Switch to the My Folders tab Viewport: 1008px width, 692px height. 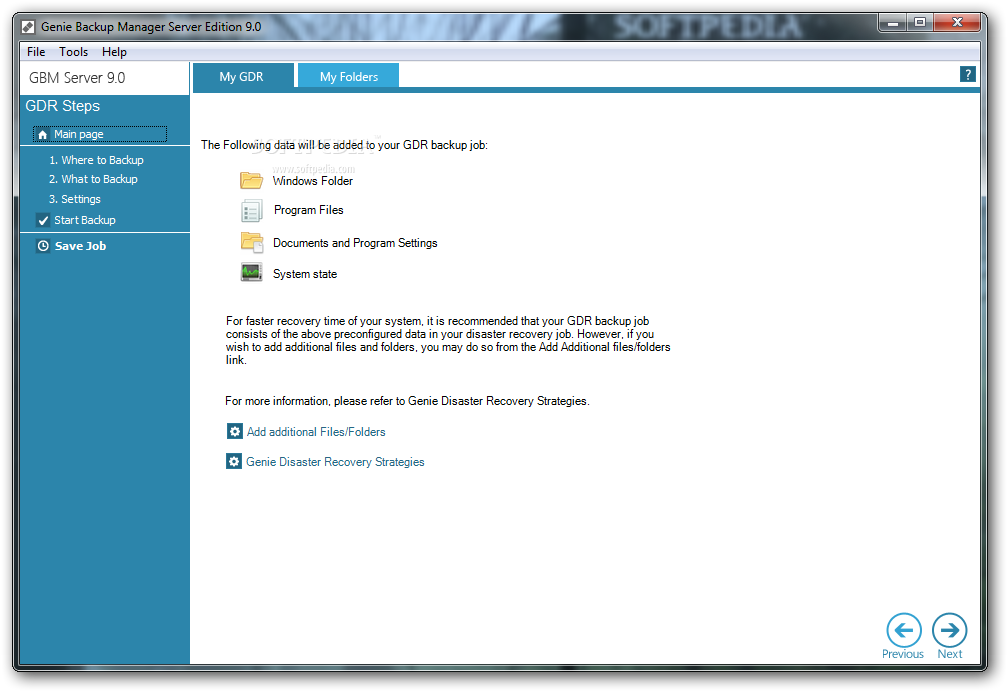pyautogui.click(x=348, y=77)
